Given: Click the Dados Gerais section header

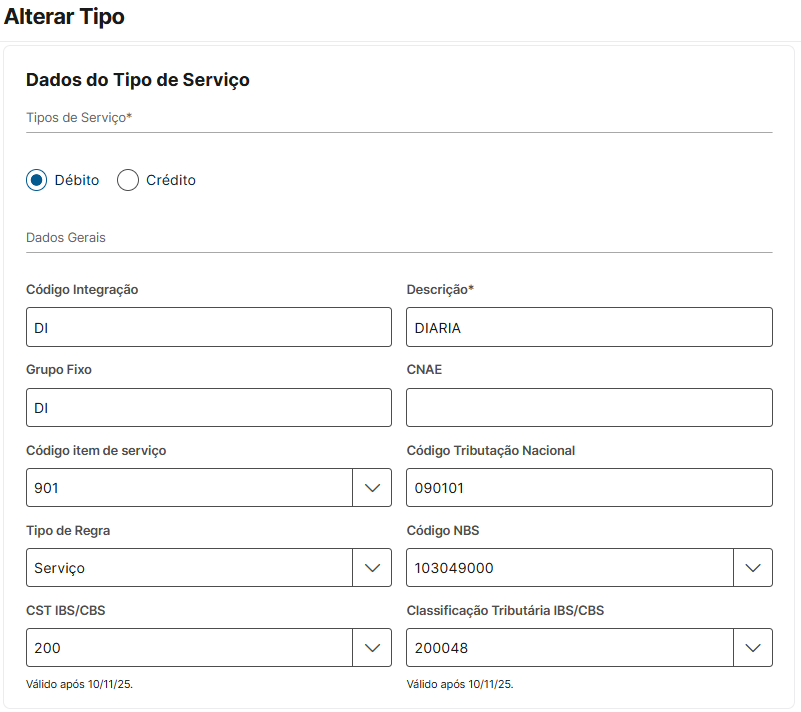Looking at the screenshot, I should click(66, 238).
